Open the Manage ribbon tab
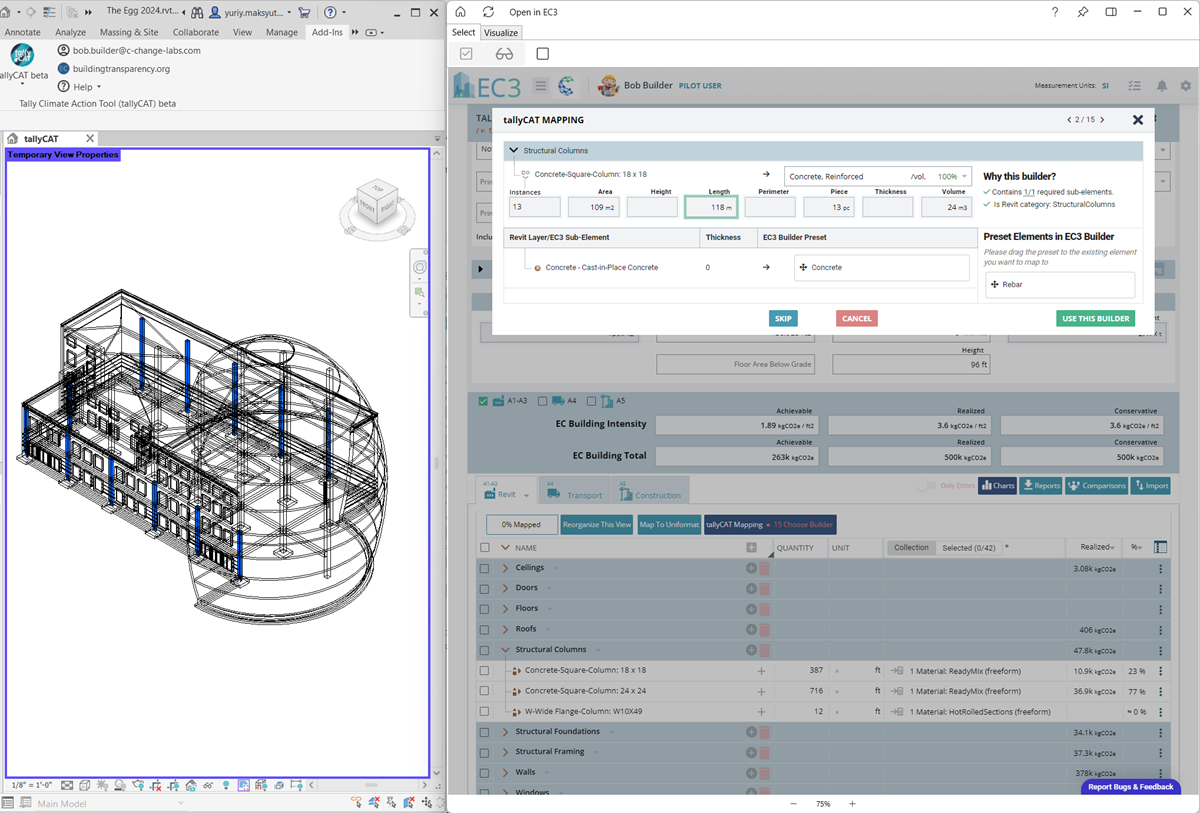 click(281, 32)
